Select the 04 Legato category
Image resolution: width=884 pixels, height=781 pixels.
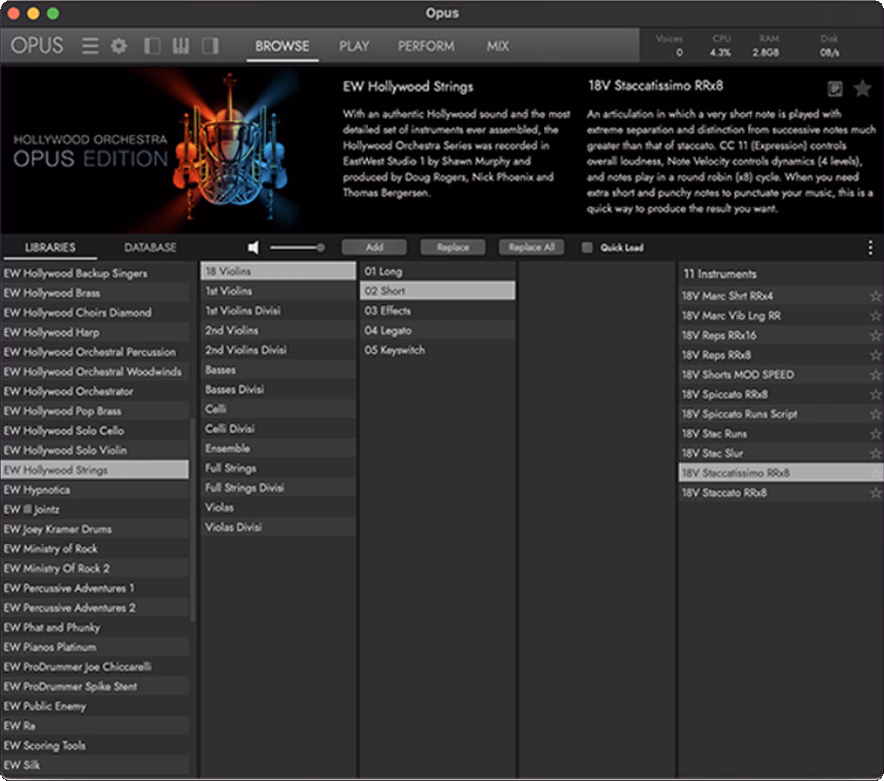[437, 330]
